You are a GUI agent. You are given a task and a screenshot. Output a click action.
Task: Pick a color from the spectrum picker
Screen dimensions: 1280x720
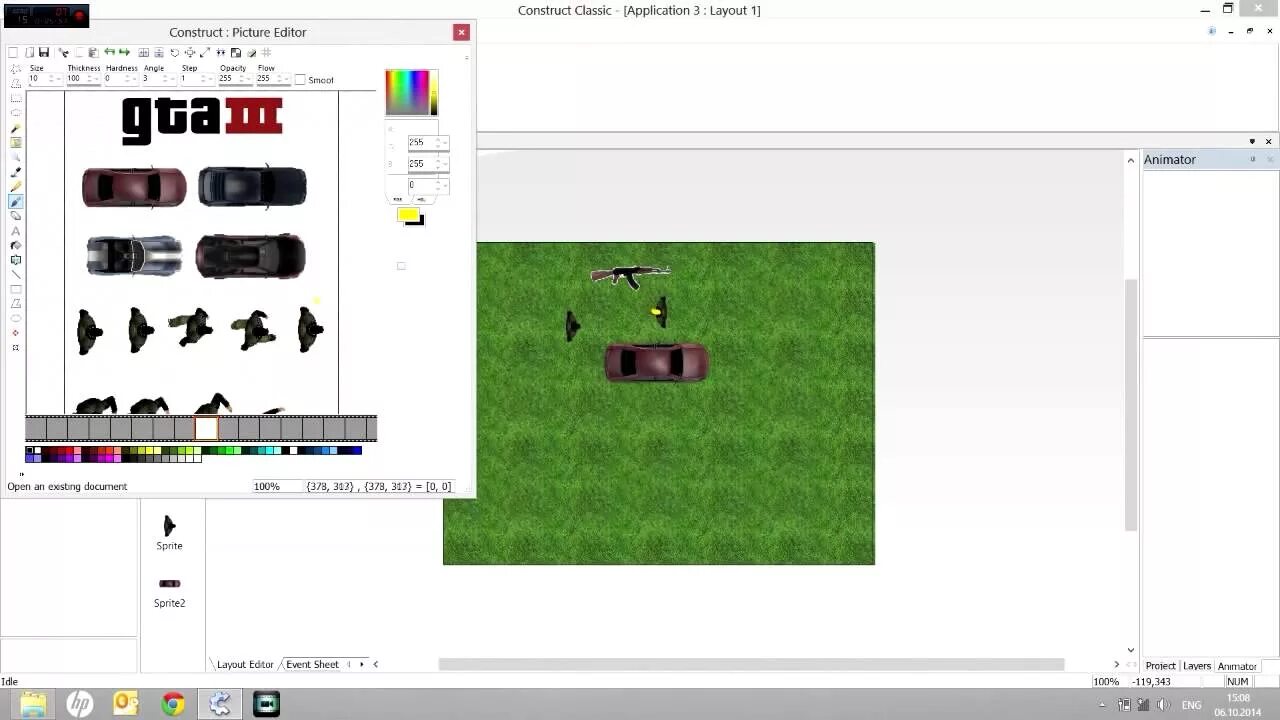tap(407, 92)
